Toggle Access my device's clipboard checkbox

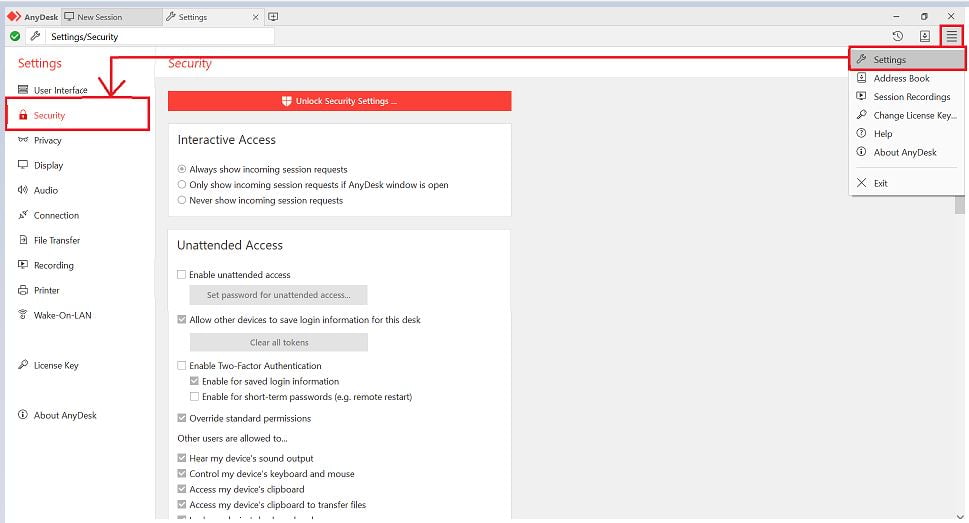click(x=182, y=489)
